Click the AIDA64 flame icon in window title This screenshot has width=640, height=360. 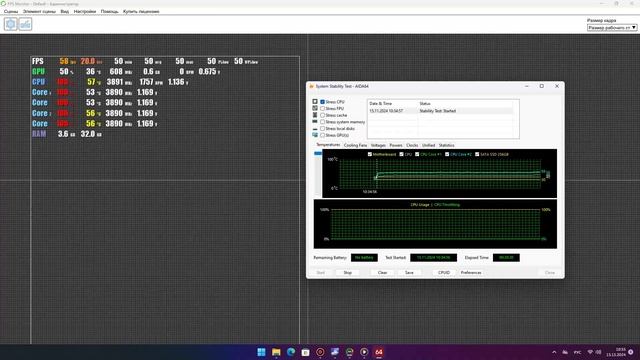[311, 86]
